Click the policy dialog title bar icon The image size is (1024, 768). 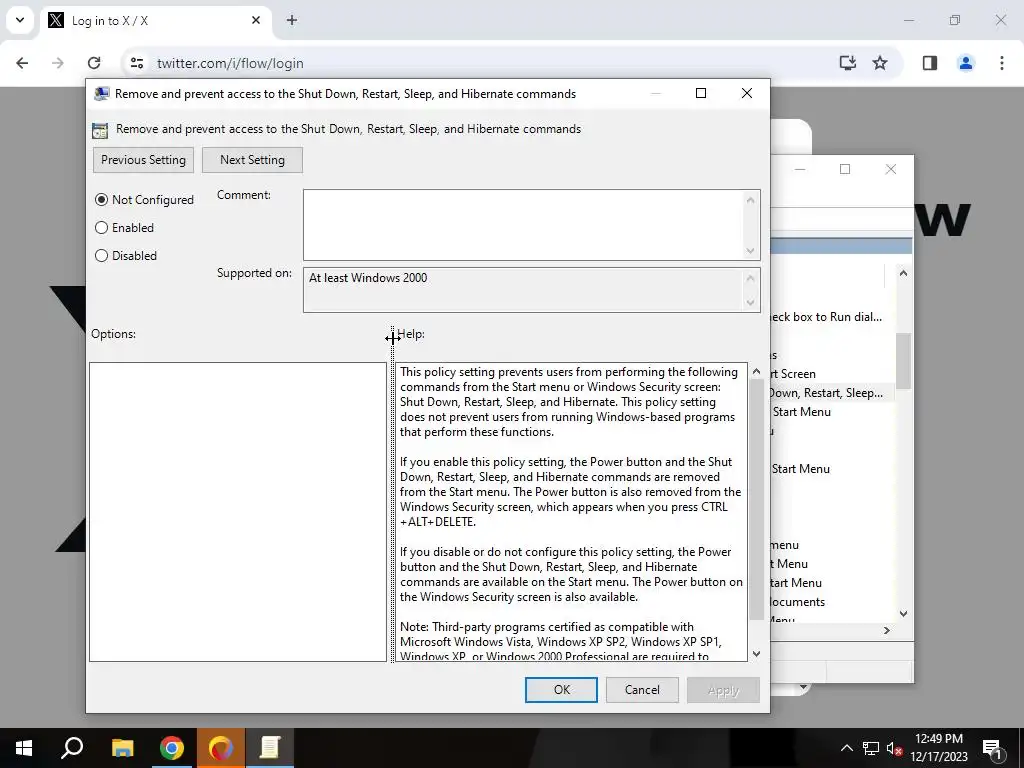point(101,94)
